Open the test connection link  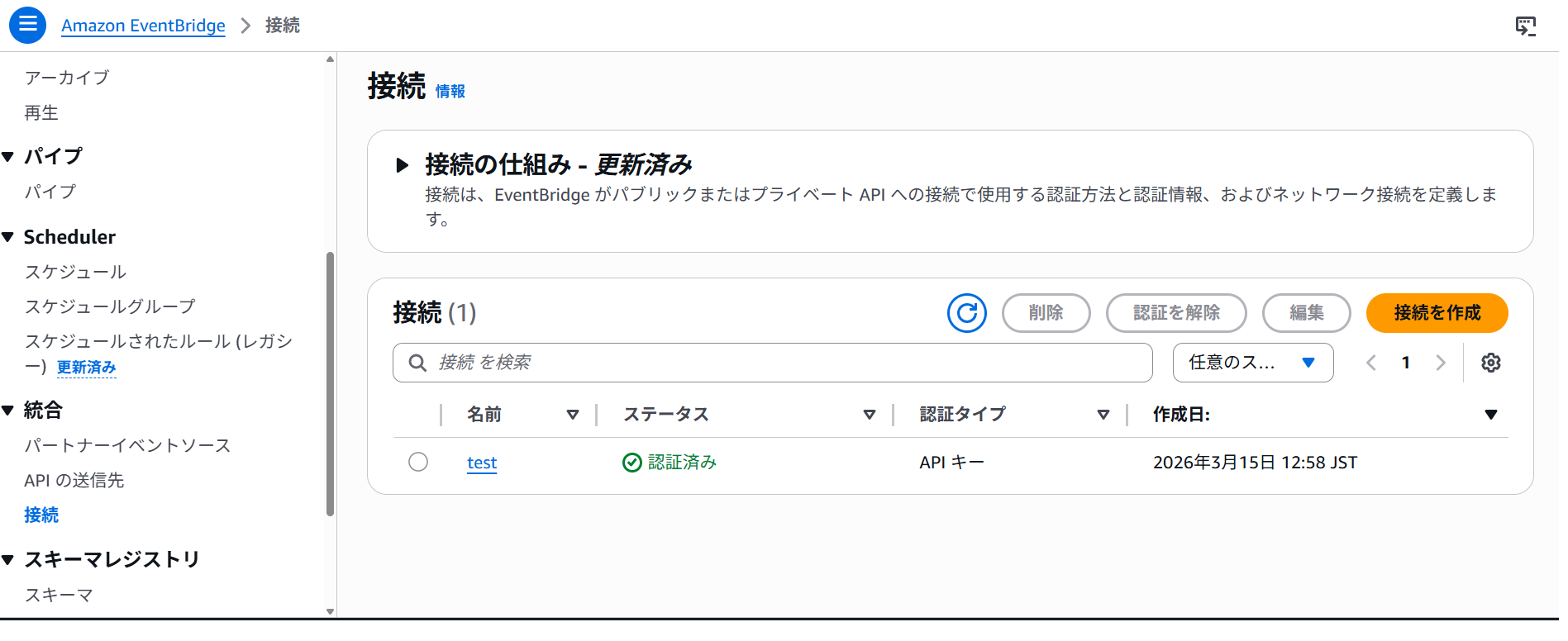pos(482,463)
